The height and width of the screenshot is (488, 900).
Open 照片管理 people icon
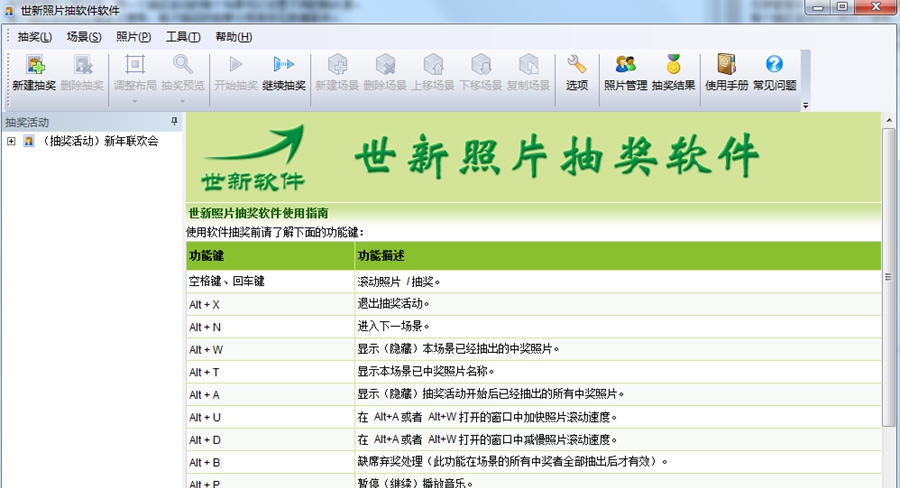tap(625, 64)
